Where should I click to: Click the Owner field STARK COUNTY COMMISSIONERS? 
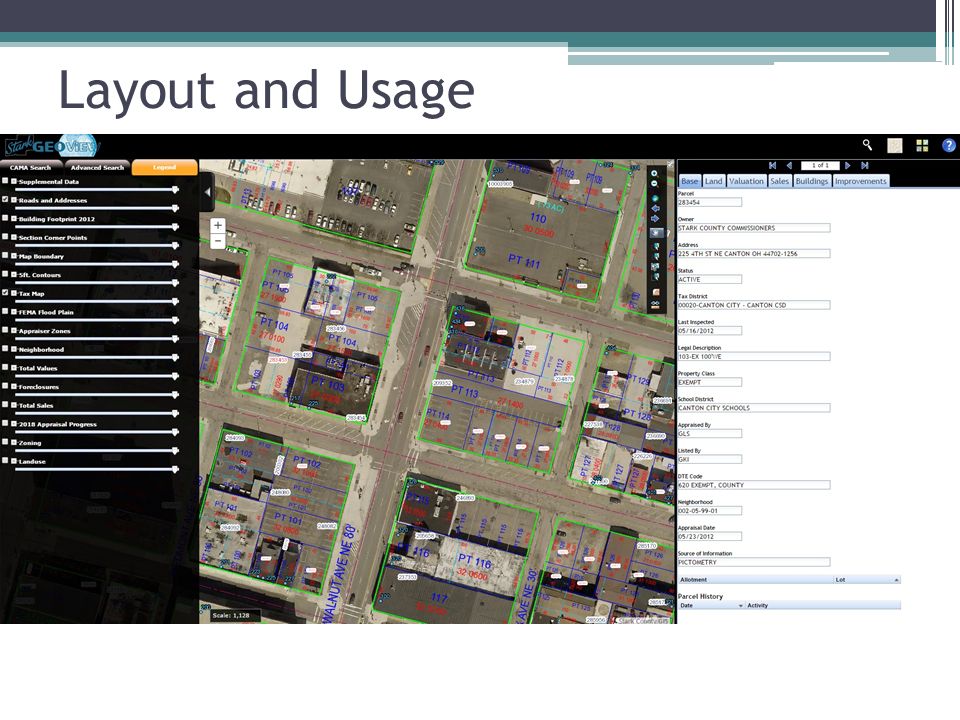(754, 228)
